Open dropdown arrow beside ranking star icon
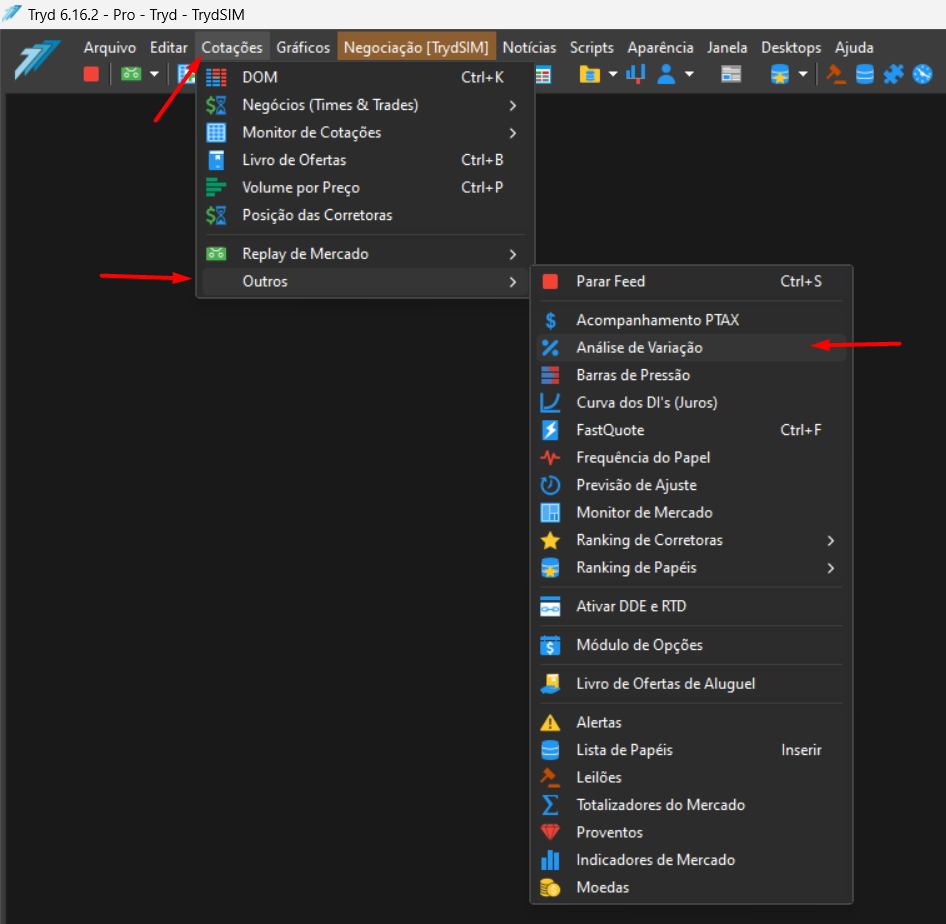946x924 pixels. point(802,74)
